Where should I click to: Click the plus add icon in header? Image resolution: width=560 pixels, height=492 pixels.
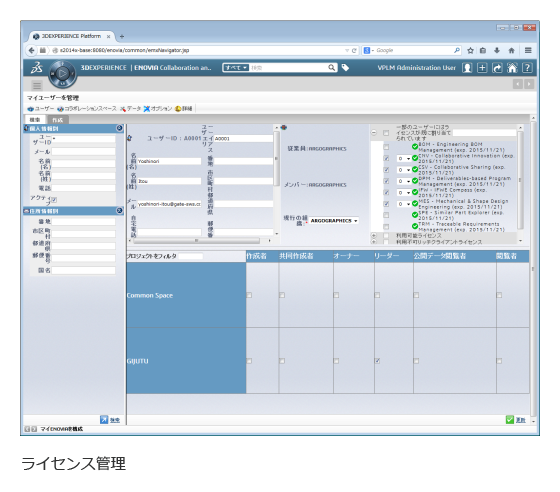(x=482, y=67)
